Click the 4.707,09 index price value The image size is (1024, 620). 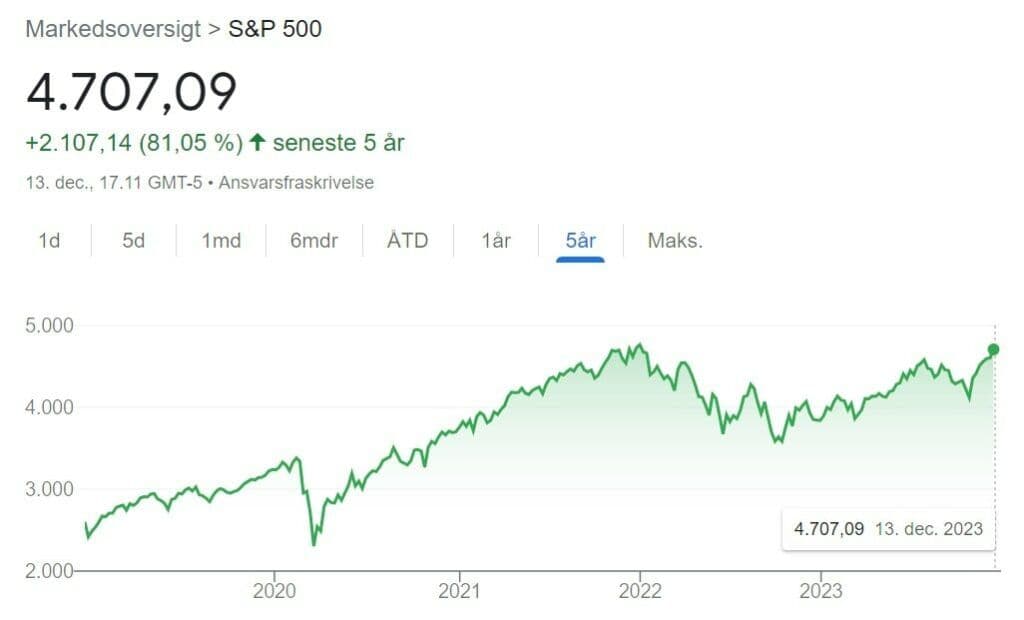[131, 92]
